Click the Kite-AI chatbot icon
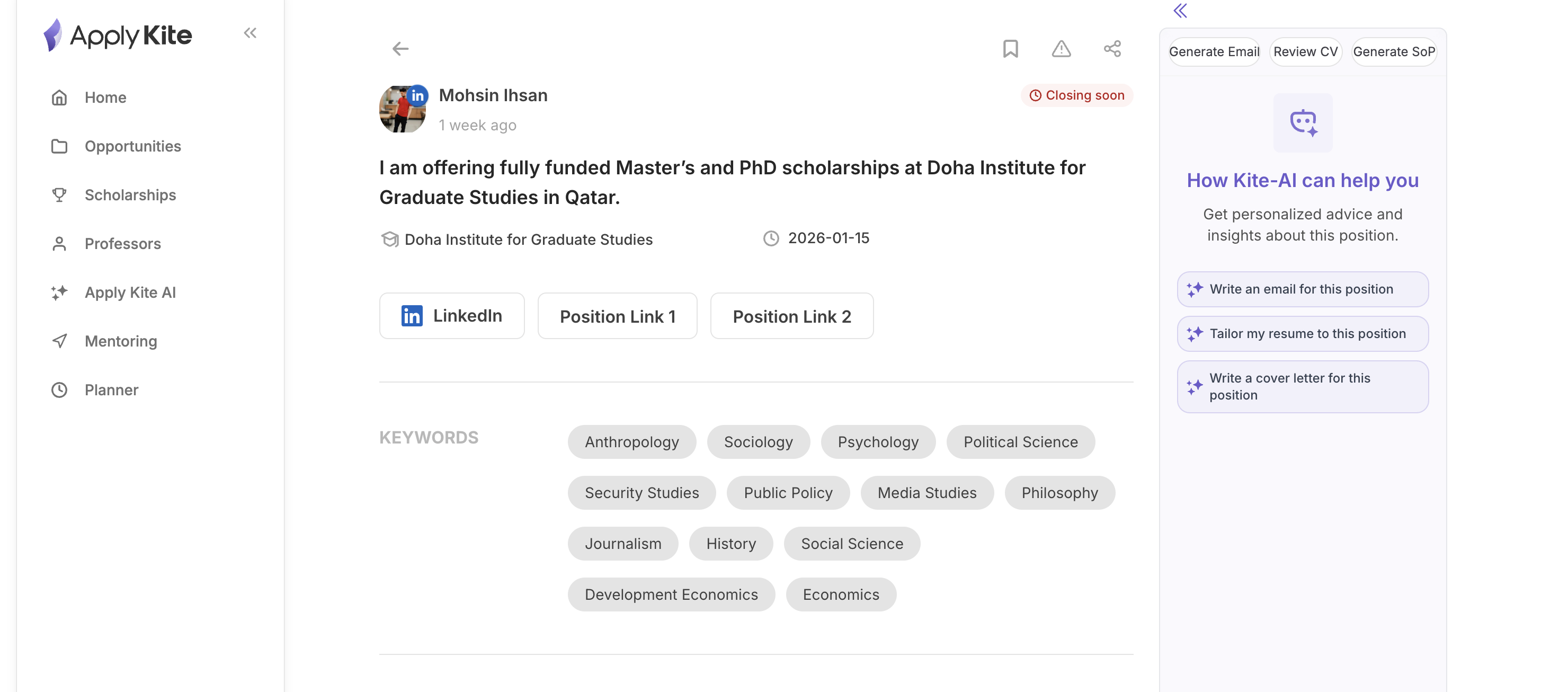This screenshot has height=692, width=1568. pos(1303,122)
